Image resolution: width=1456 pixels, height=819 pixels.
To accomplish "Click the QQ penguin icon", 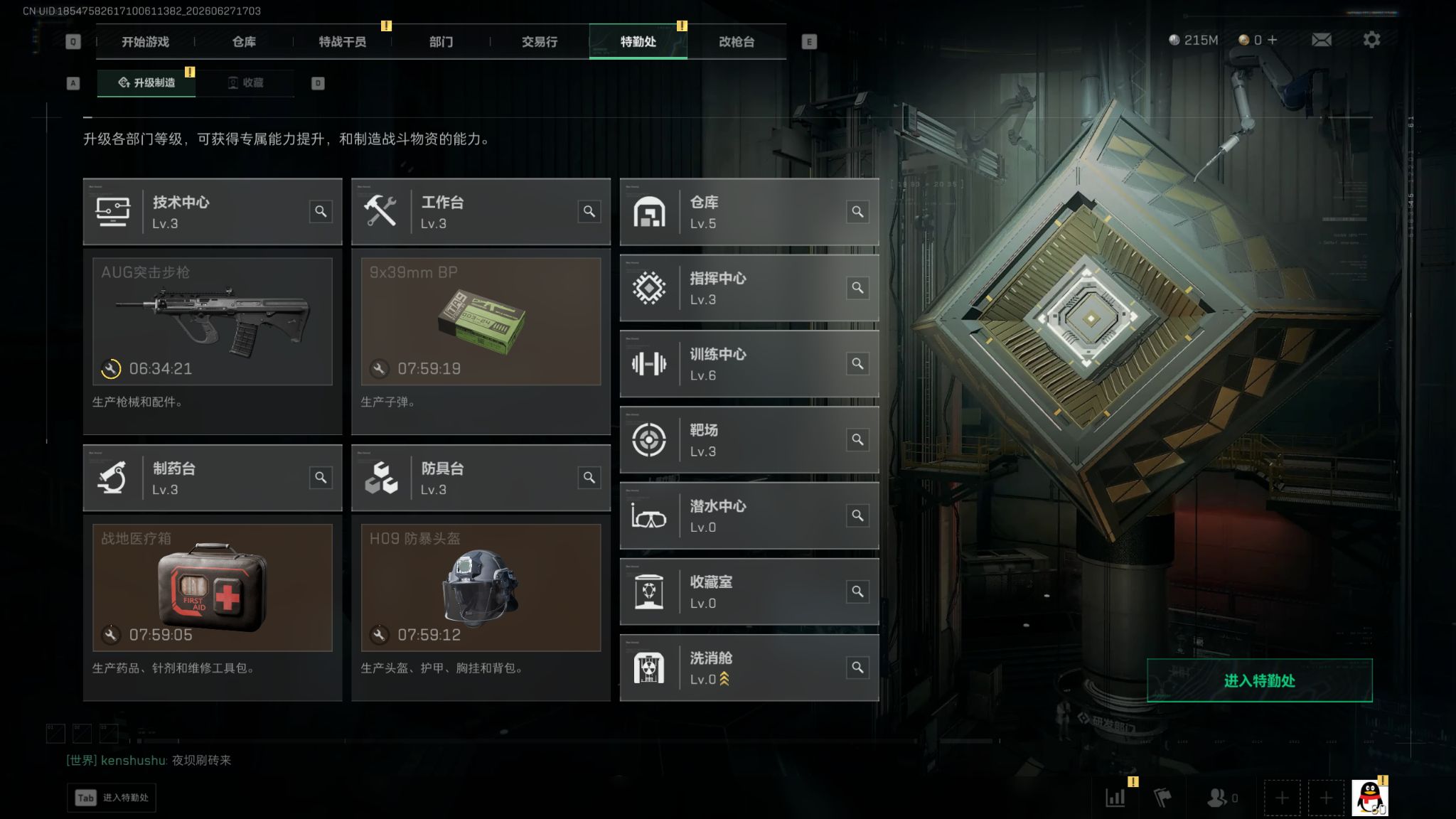I will (1369, 798).
